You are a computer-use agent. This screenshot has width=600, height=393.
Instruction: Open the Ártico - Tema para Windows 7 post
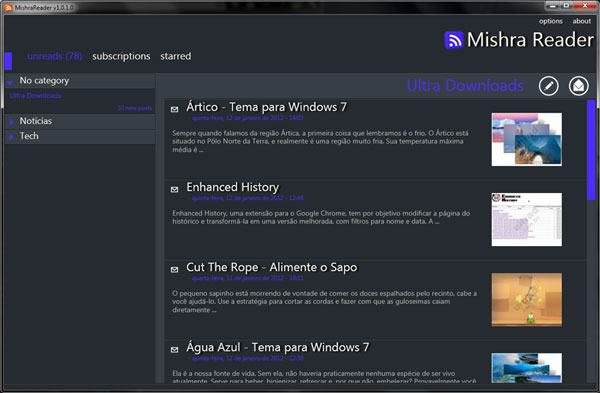point(266,107)
